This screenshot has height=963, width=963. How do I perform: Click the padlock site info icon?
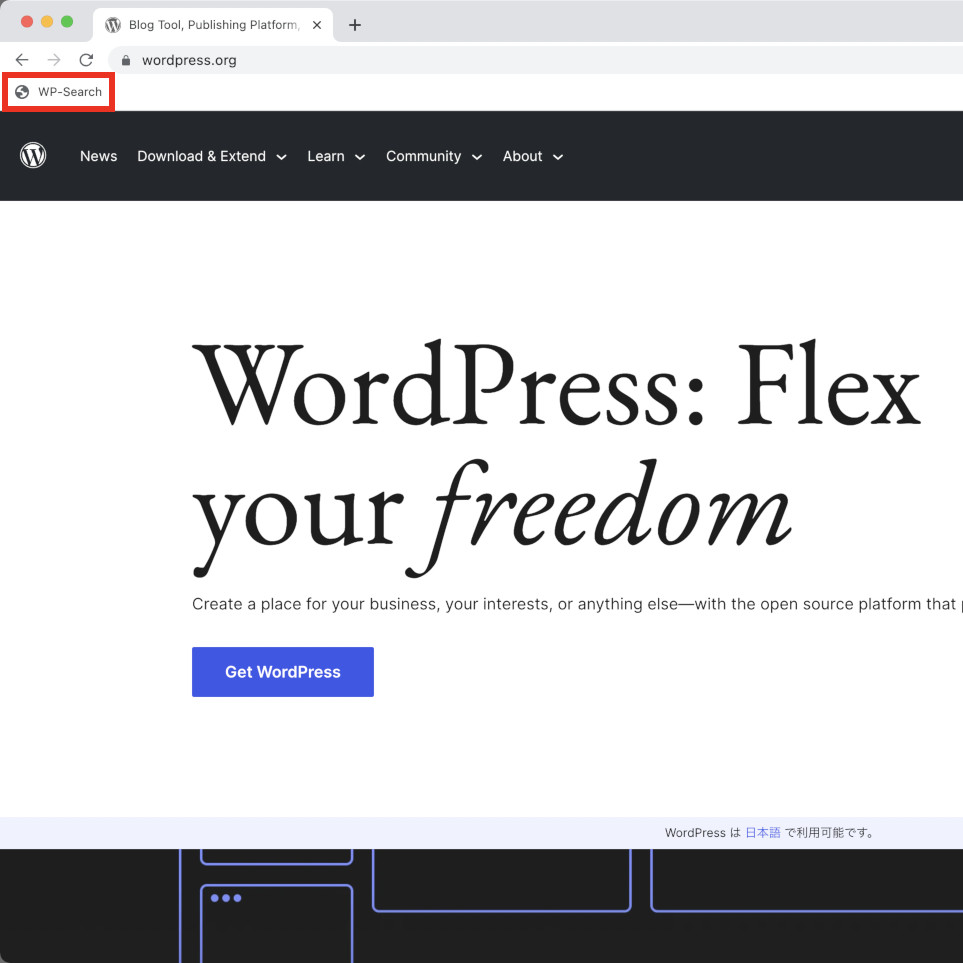(x=126, y=60)
